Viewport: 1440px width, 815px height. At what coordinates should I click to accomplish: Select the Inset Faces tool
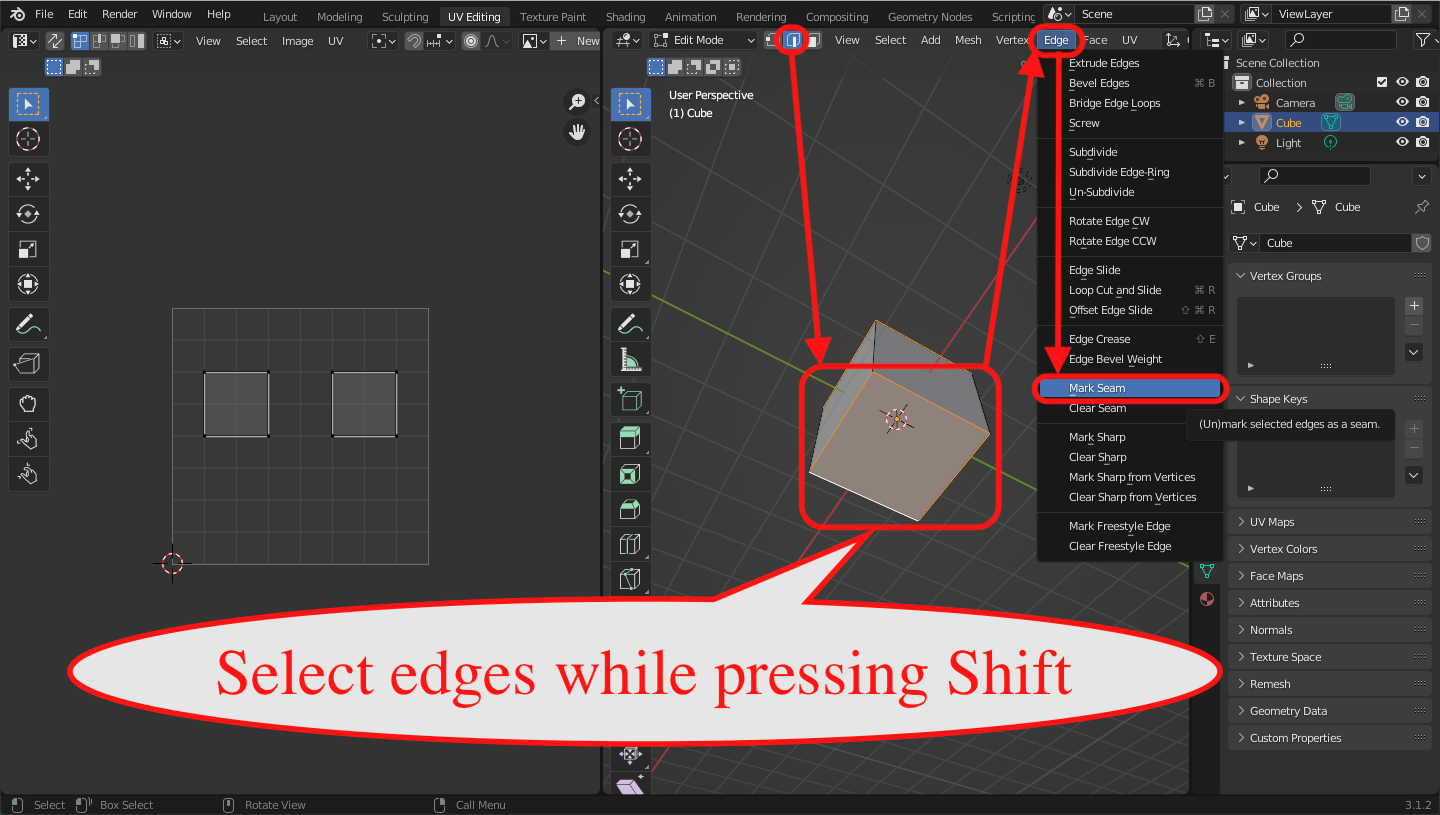pyautogui.click(x=630, y=473)
